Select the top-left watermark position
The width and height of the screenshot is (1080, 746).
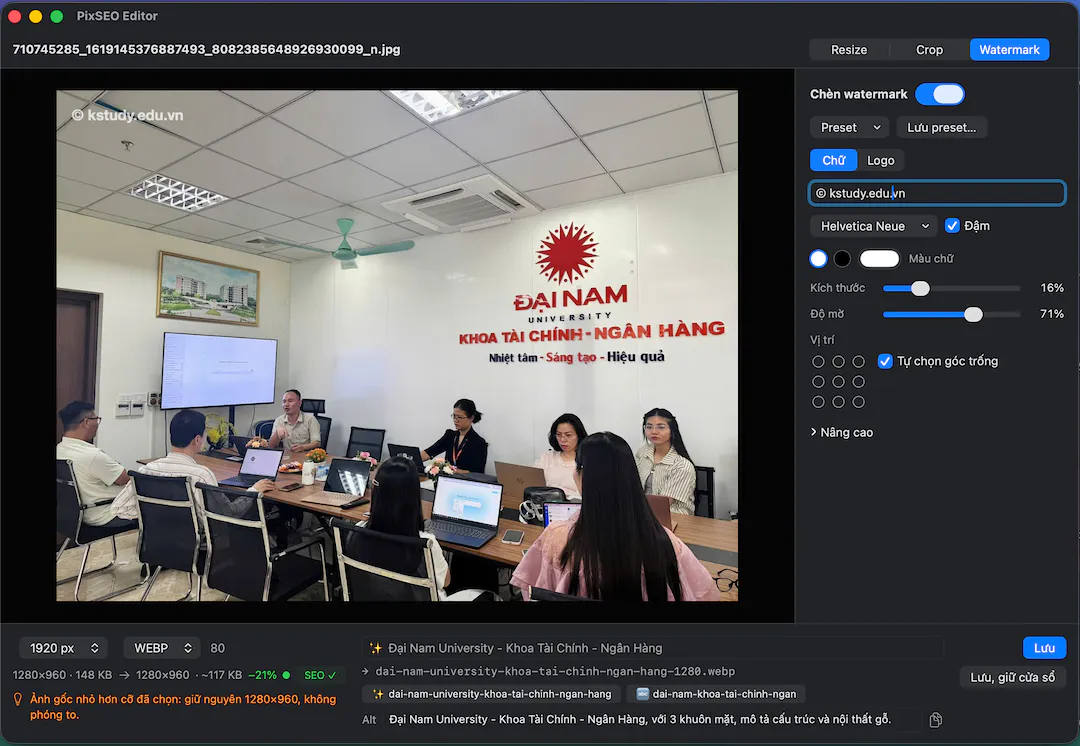coord(818,362)
